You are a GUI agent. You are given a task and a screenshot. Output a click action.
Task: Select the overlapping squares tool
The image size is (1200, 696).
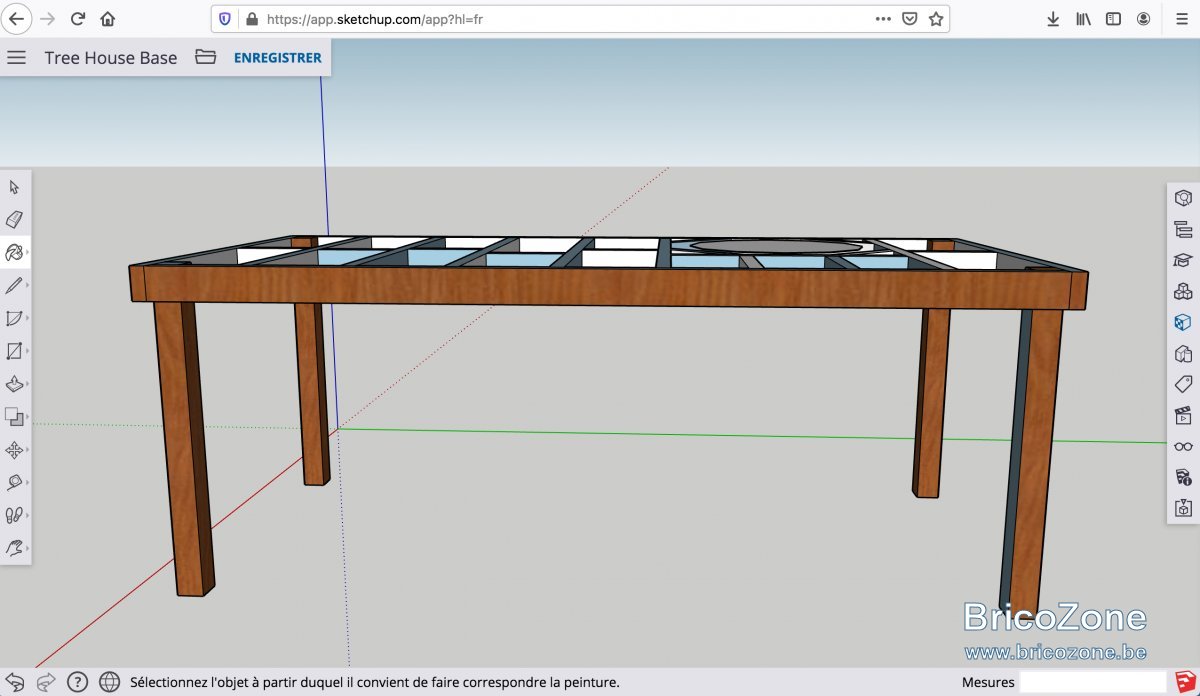pyautogui.click(x=14, y=417)
